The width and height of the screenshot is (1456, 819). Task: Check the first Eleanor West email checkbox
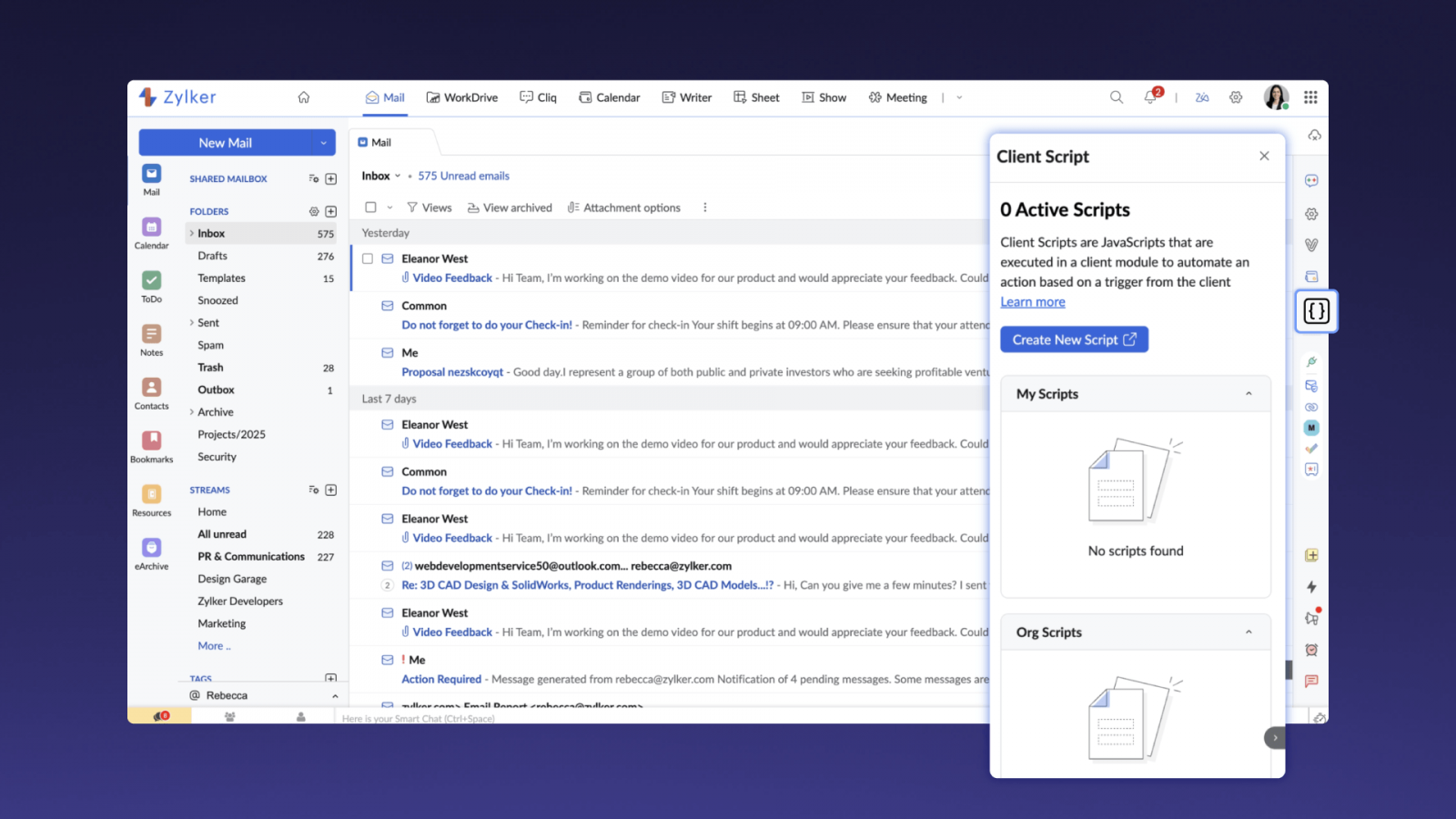click(368, 258)
